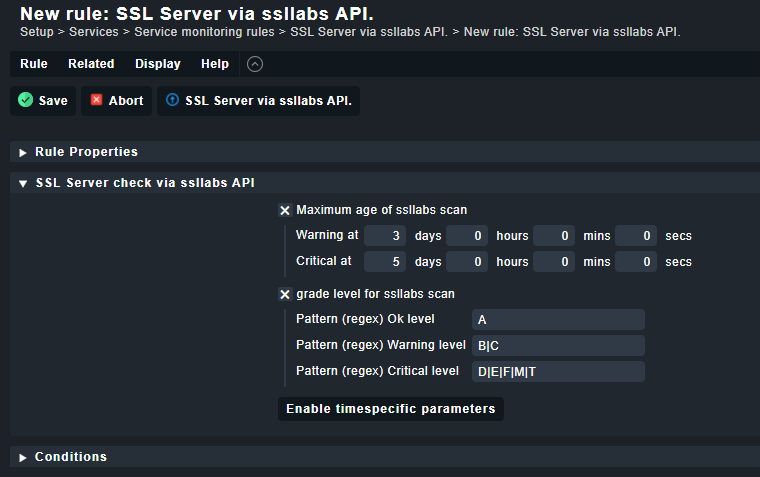Edit the Warning at secs field

[636, 236]
